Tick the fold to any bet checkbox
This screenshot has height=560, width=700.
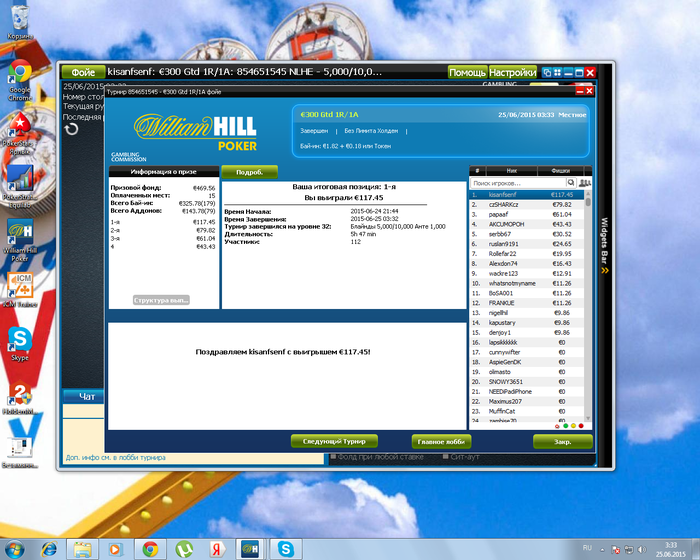pyautogui.click(x=333, y=457)
